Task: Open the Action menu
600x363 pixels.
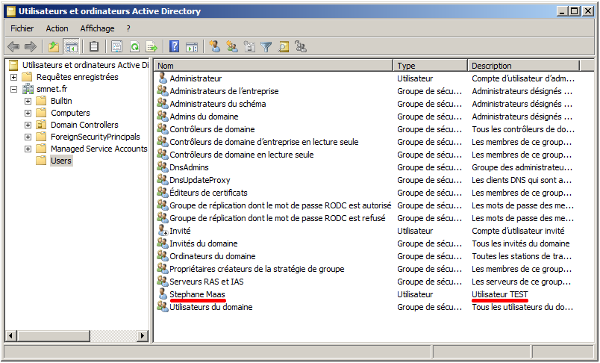Action: [x=57, y=28]
